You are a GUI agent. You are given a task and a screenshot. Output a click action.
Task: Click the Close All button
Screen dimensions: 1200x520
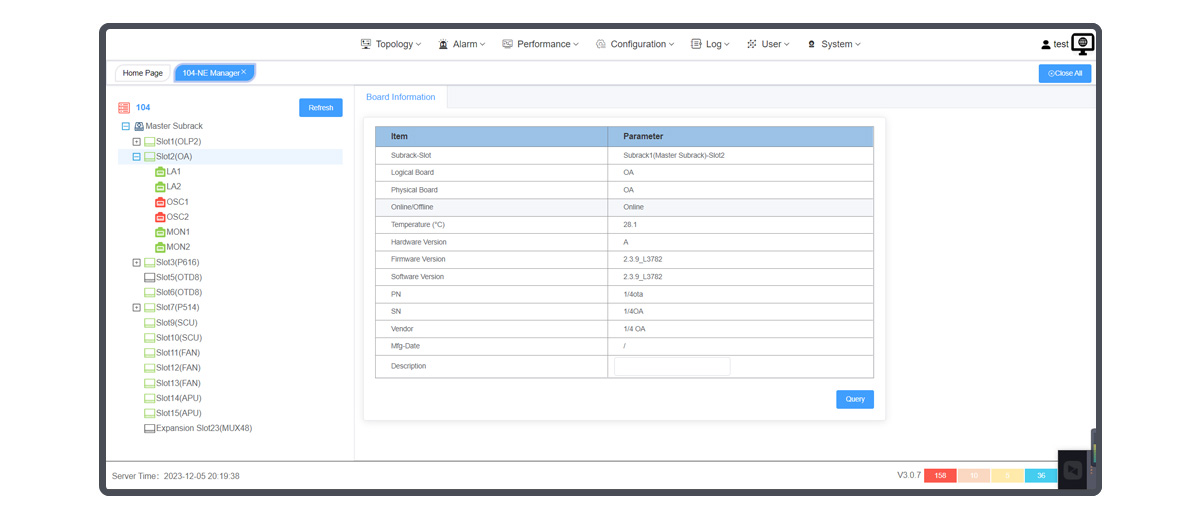[1065, 73]
